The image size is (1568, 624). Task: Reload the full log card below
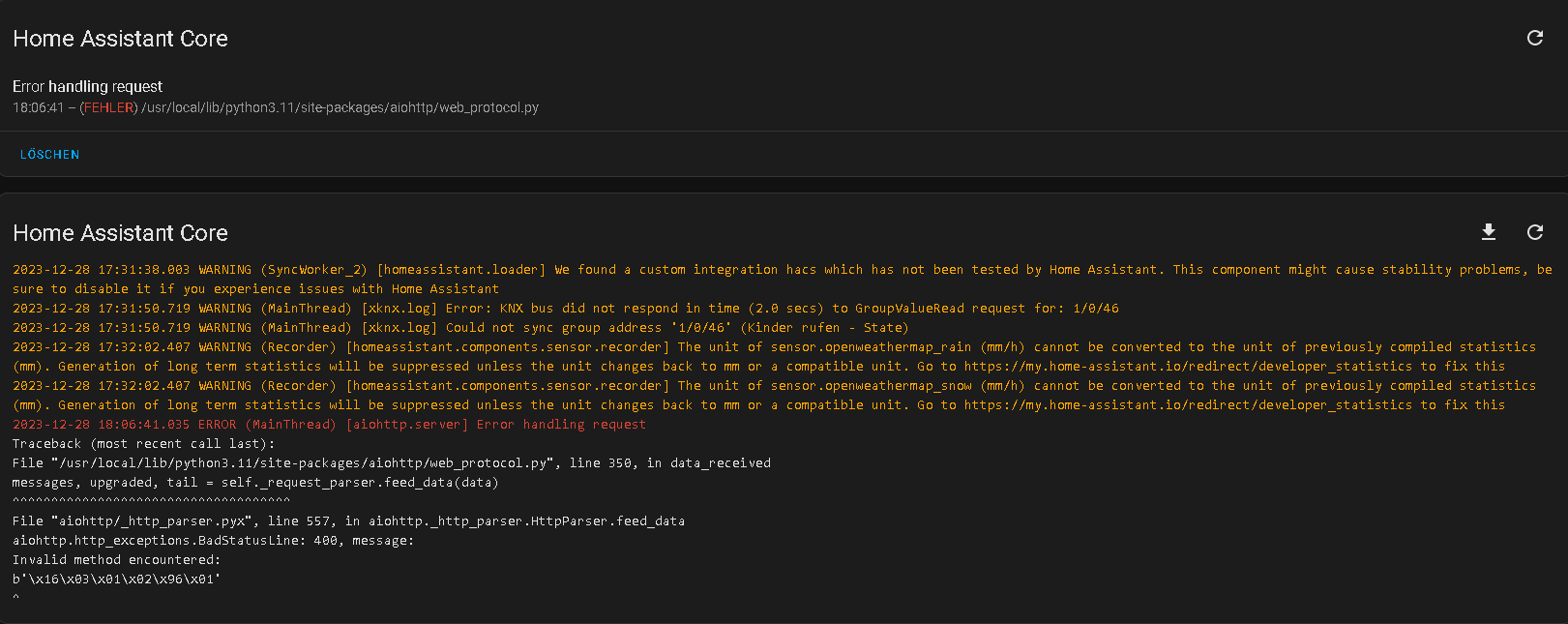tap(1534, 232)
